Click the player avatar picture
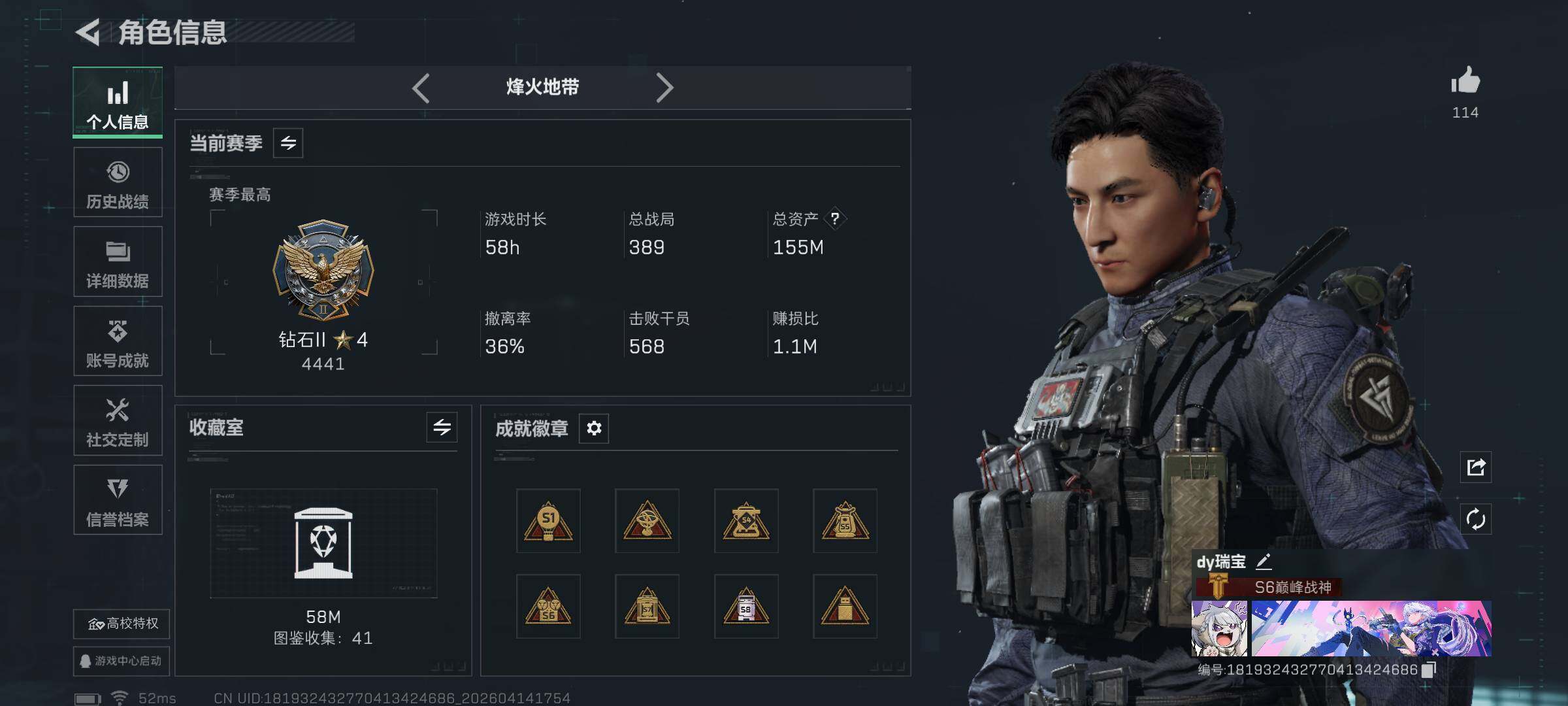This screenshot has width=1568, height=706. coord(1219,628)
